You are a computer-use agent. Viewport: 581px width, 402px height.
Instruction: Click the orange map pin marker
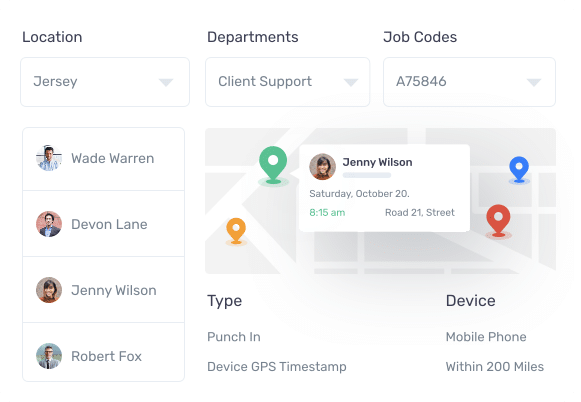tap(236, 231)
